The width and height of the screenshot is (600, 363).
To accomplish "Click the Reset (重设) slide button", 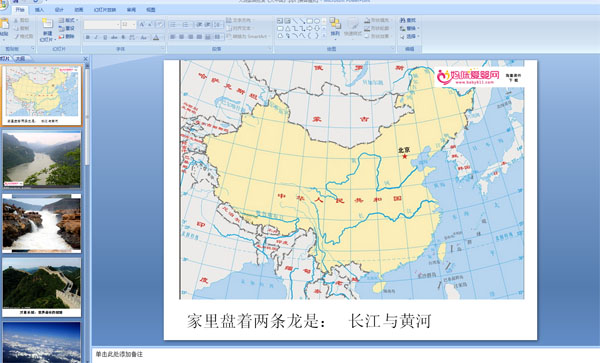I will pyautogui.click(x=67, y=28).
